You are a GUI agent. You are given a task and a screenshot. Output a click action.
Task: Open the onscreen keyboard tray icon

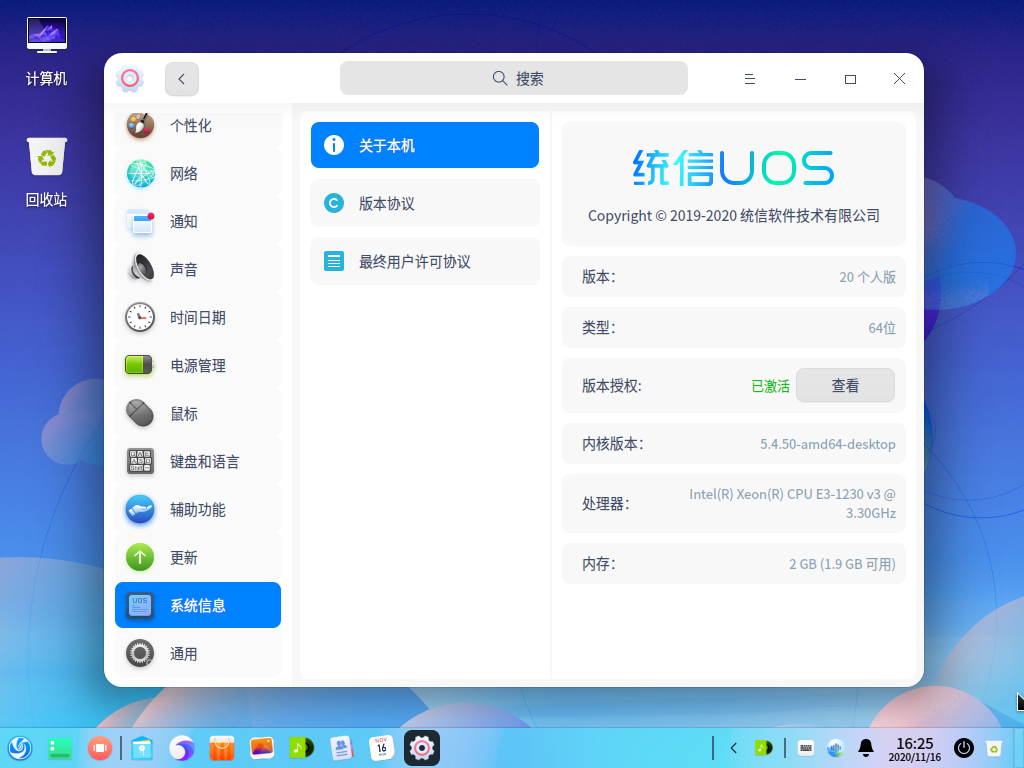click(806, 748)
